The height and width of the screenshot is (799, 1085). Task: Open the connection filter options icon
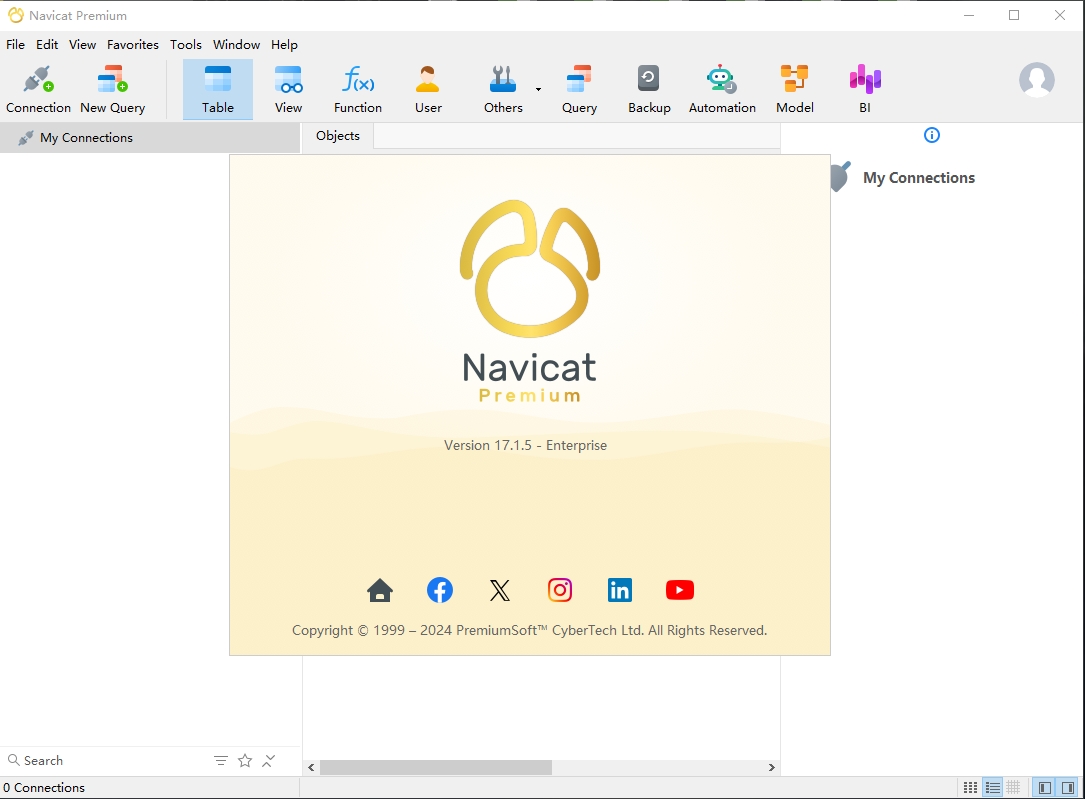(x=221, y=761)
